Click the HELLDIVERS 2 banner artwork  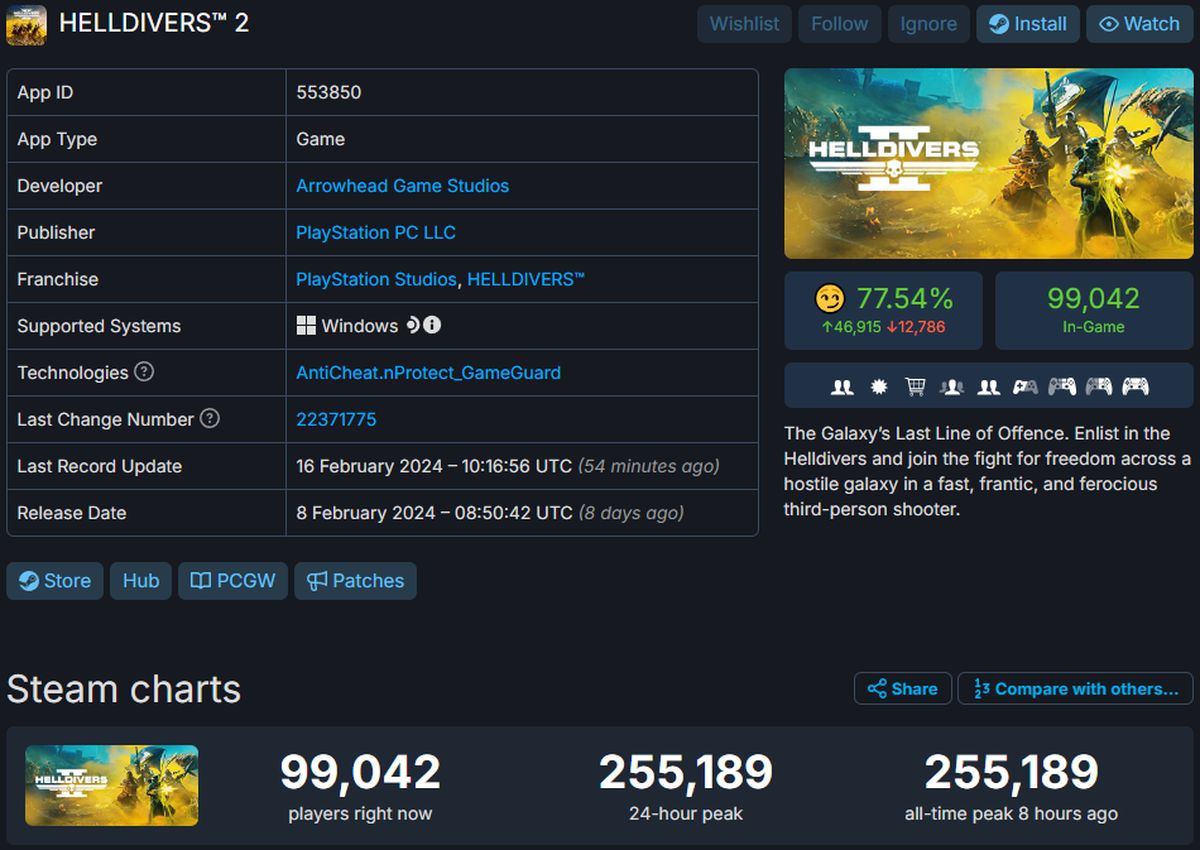point(989,163)
